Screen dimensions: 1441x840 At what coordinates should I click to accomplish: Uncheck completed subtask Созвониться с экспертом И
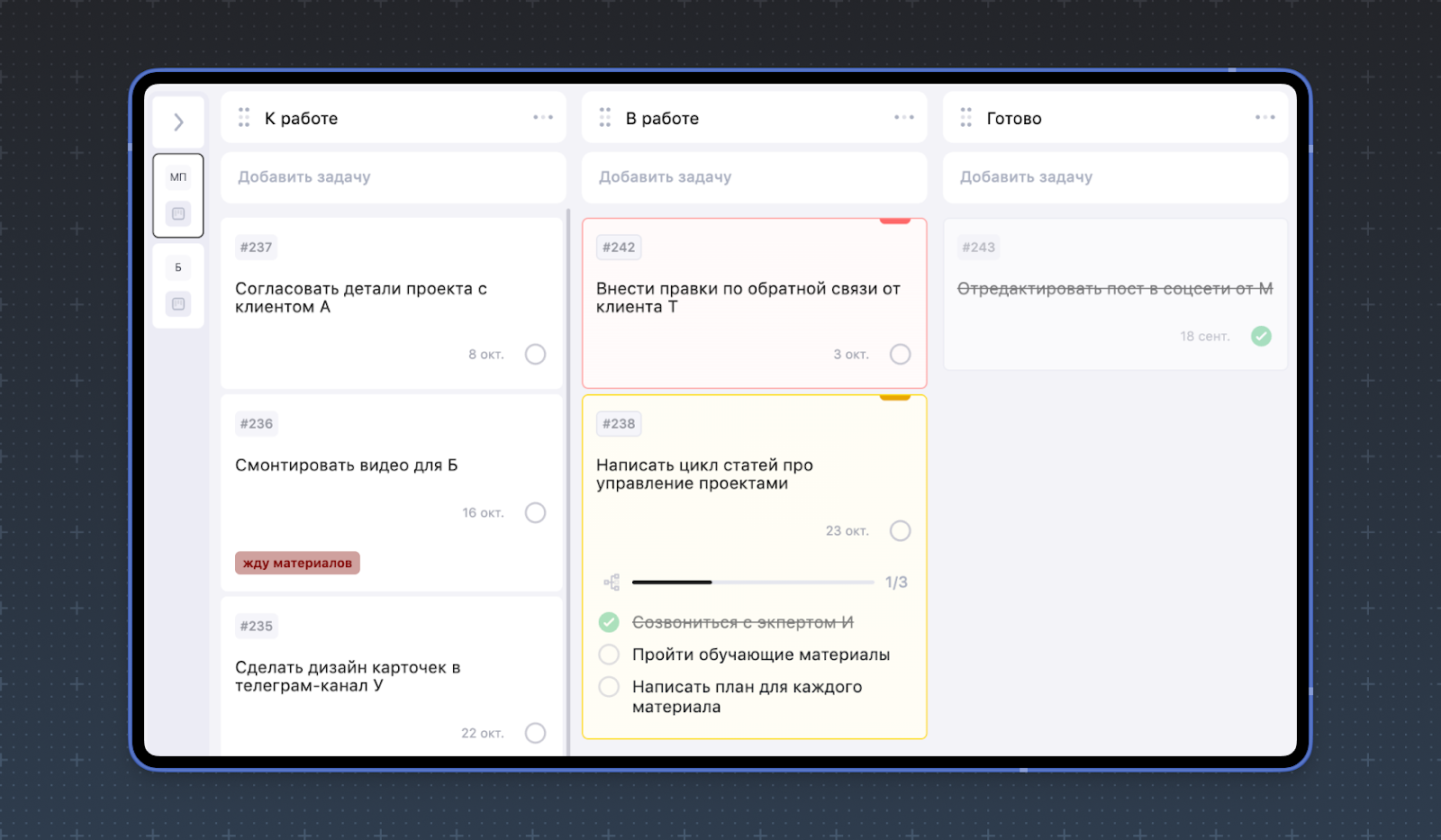coord(609,622)
